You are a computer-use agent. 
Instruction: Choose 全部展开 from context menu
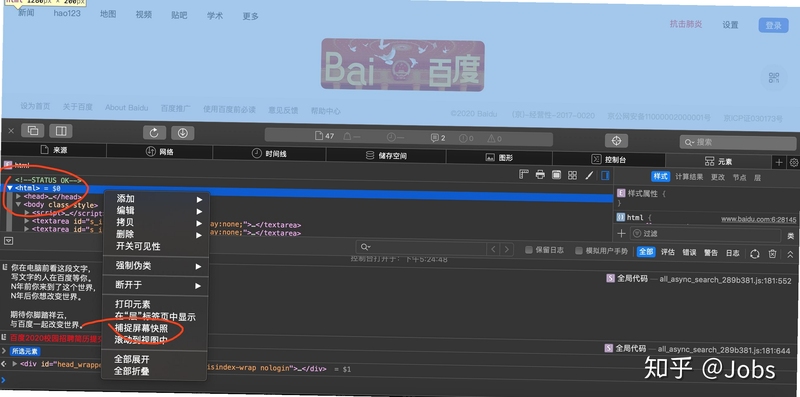tap(132, 360)
